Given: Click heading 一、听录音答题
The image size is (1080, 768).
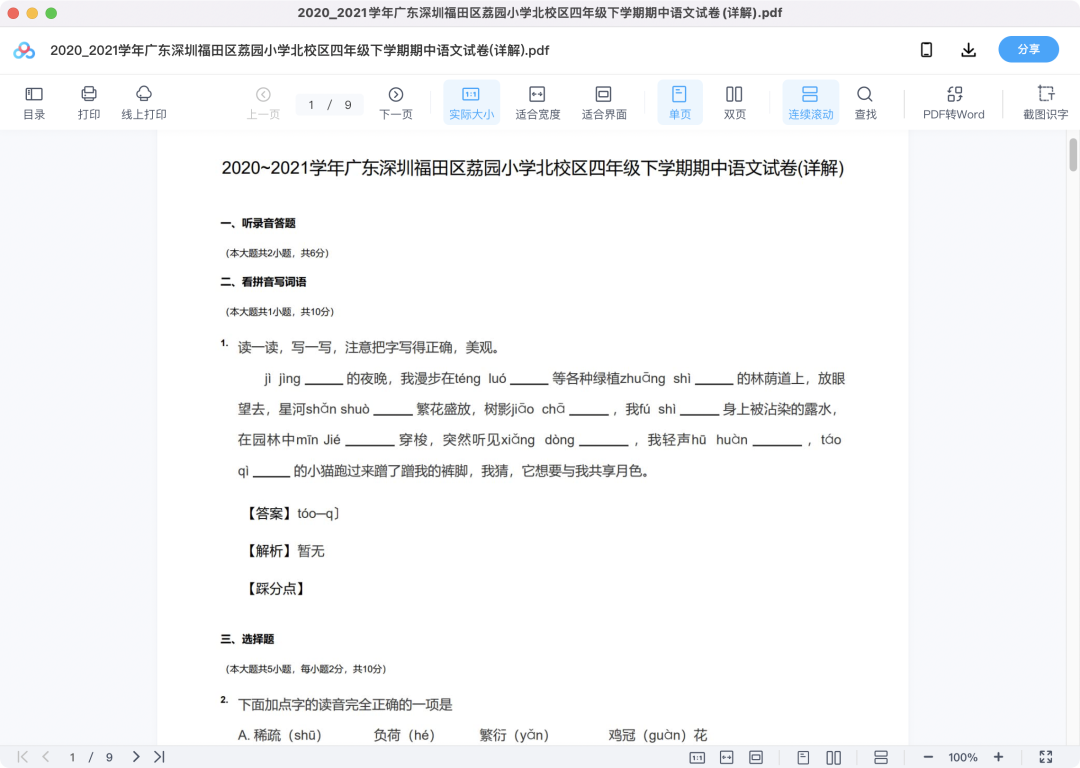Looking at the screenshot, I should [258, 223].
